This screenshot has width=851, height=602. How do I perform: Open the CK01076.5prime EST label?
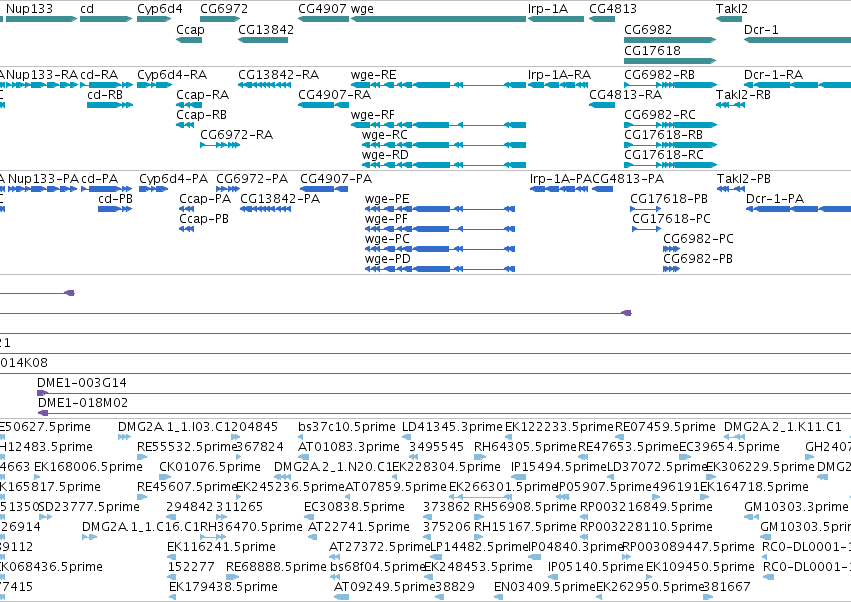click(x=209, y=467)
